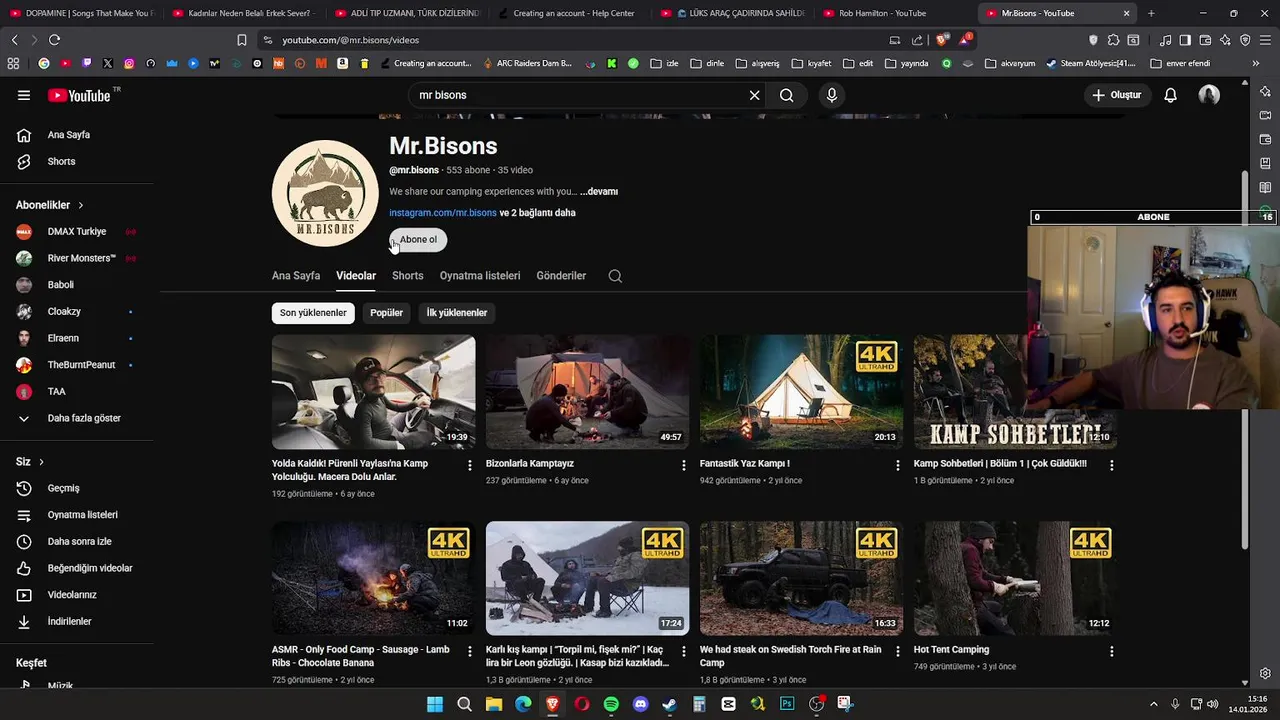Reload the page with browser refresh
Image resolution: width=1280 pixels, height=720 pixels.
54,40
